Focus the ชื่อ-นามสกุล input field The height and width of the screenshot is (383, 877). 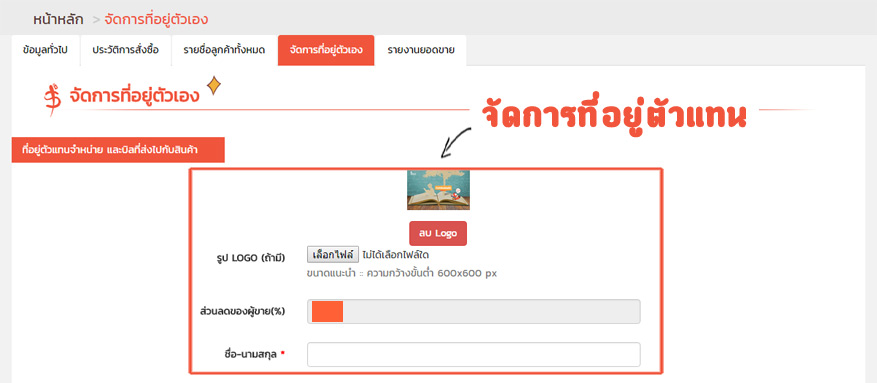(x=474, y=354)
